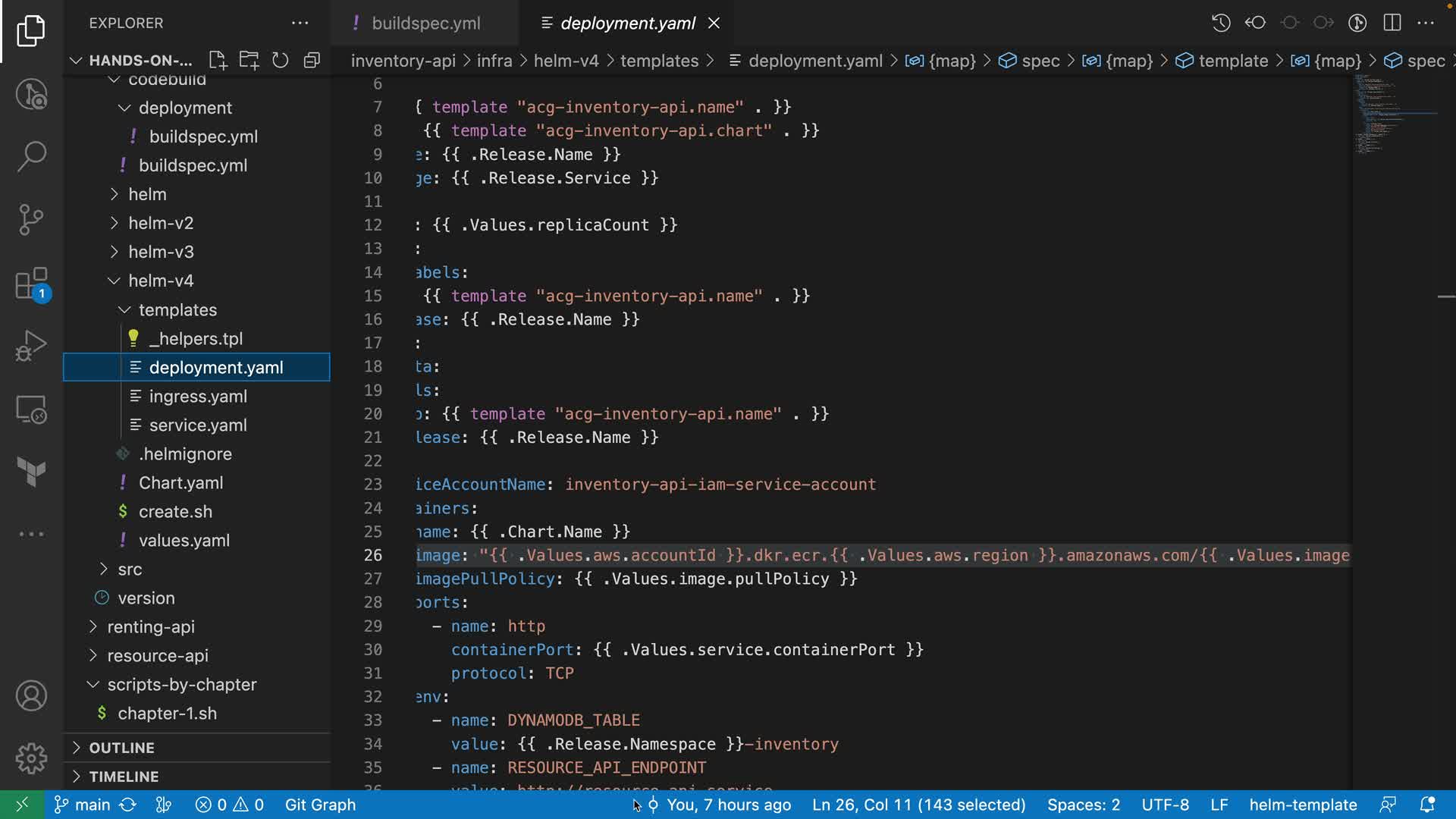This screenshot has height=819, width=1456.
Task: Expand the TIMELINE section
Action: coord(124,777)
